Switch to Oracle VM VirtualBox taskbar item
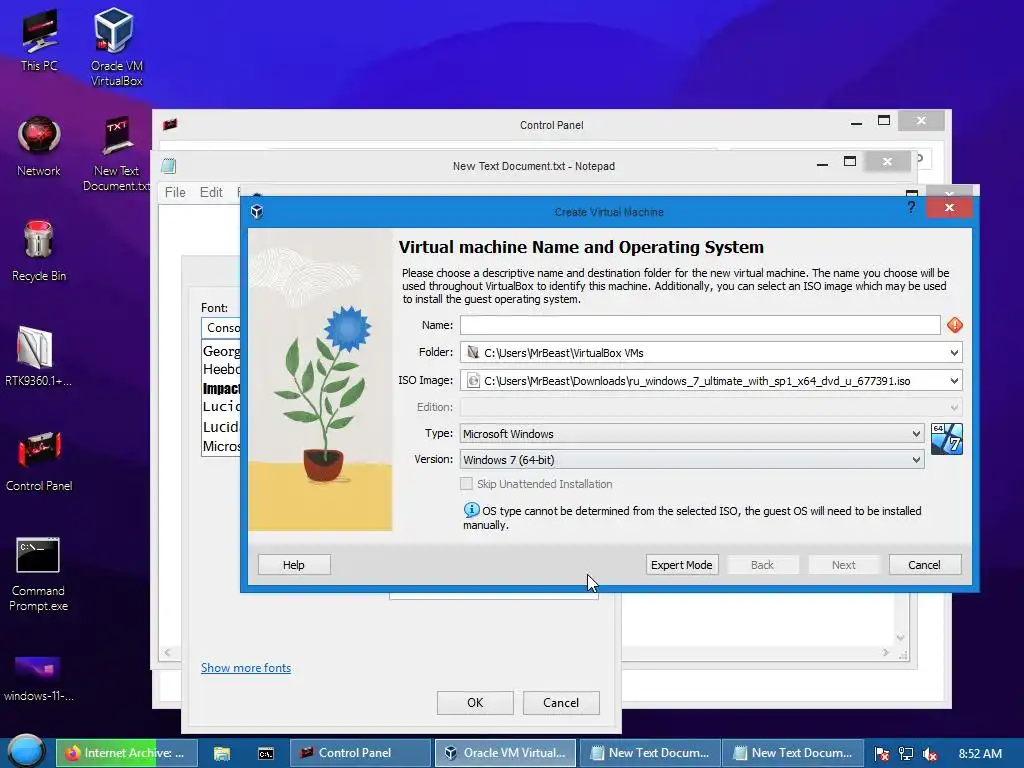 point(505,753)
